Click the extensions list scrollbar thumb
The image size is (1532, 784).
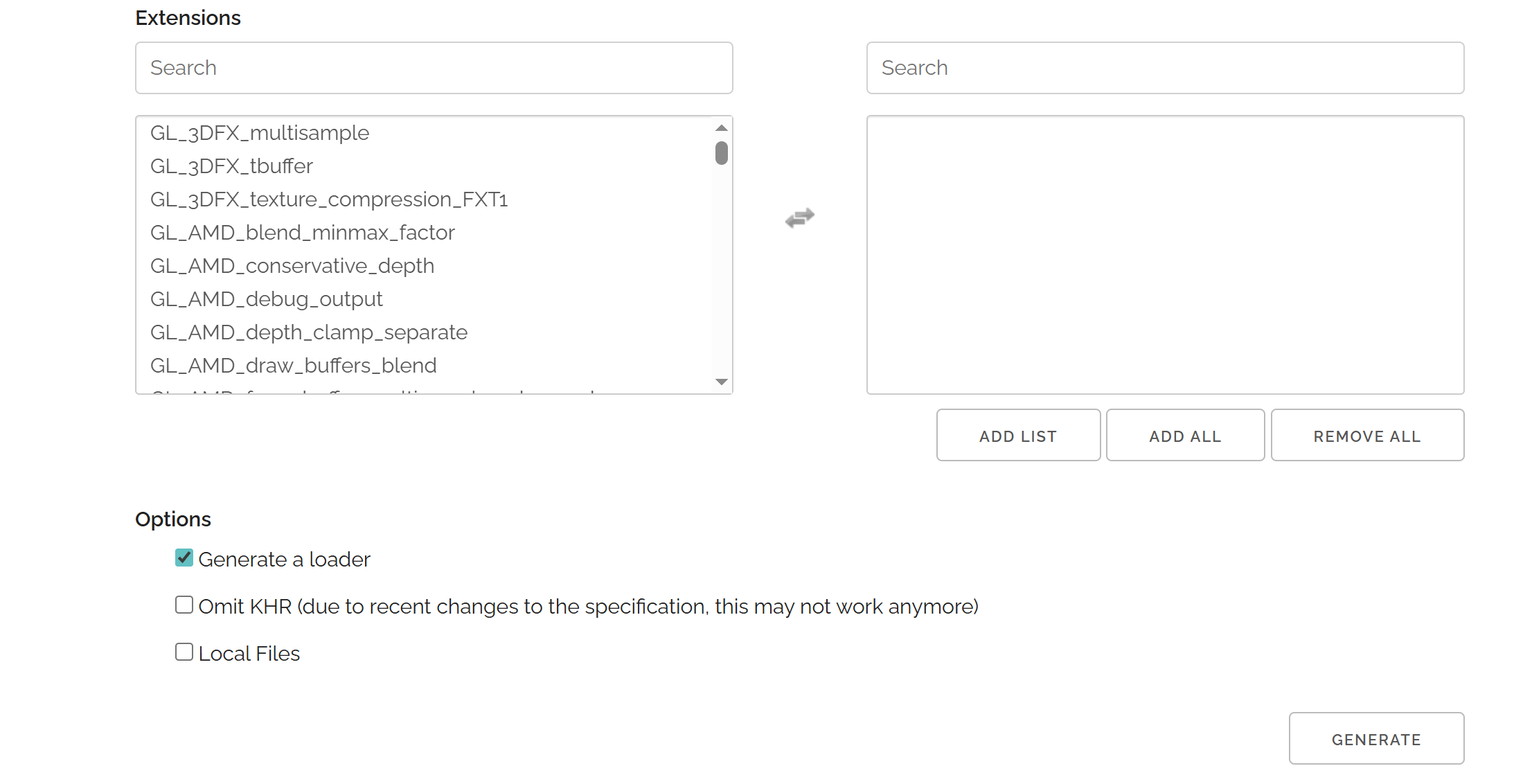pyautogui.click(x=722, y=153)
